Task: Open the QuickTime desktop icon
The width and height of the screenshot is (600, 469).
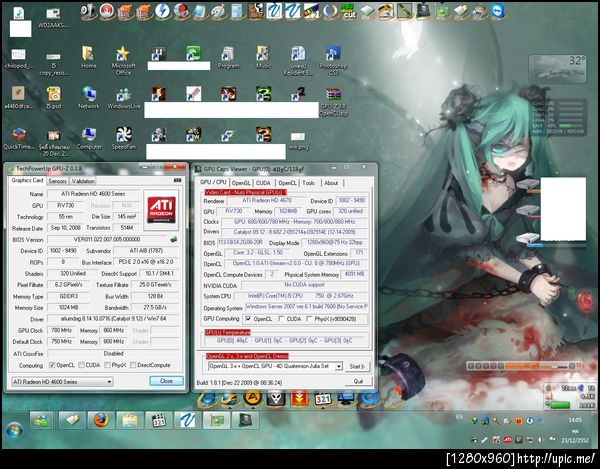Action: pyautogui.click(x=18, y=138)
